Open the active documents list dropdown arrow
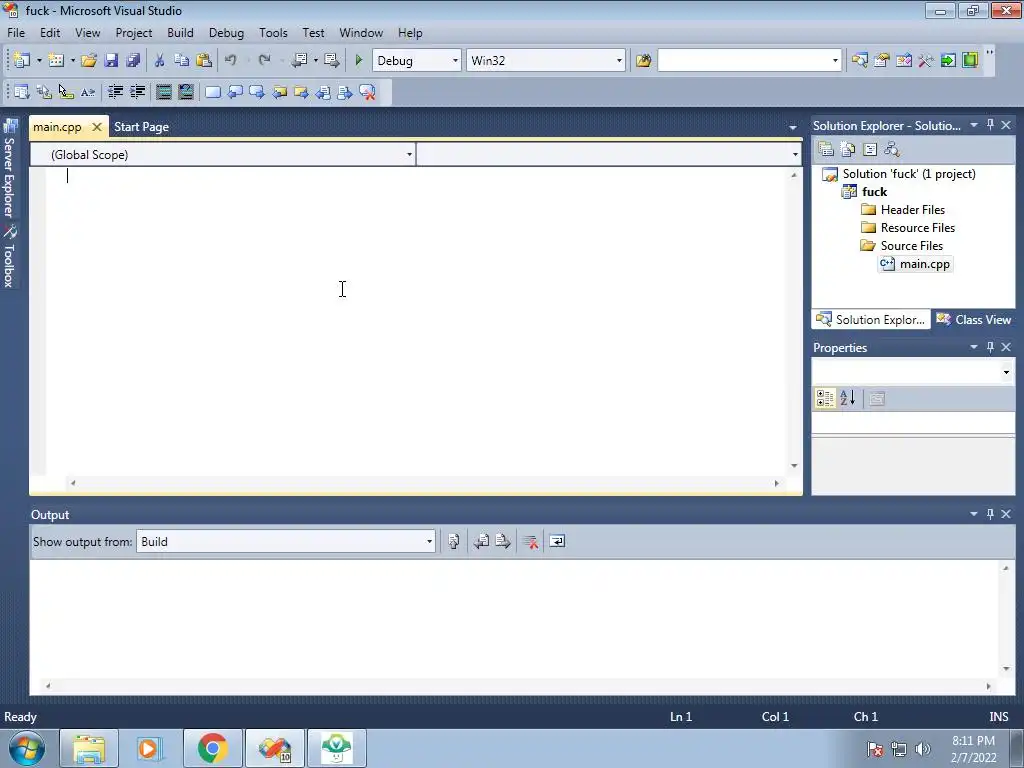Image resolution: width=1024 pixels, height=768 pixels. pyautogui.click(x=792, y=127)
